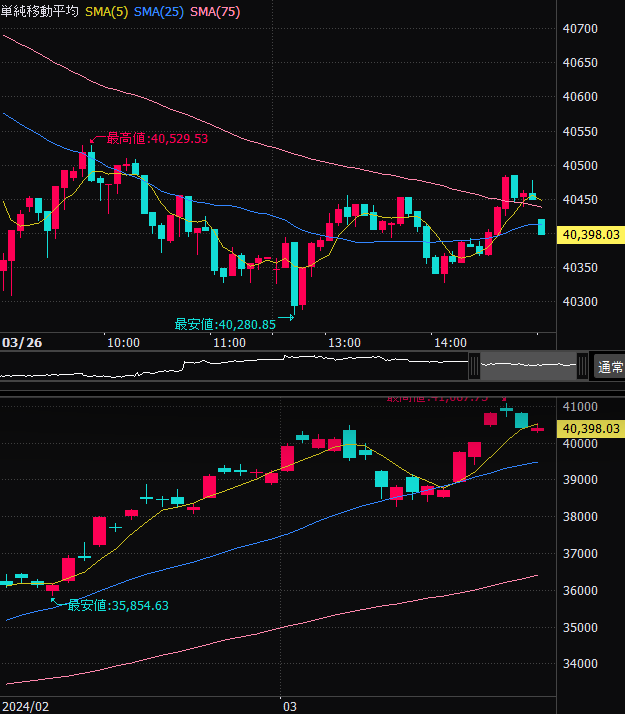
Task: Click the 40500 price axis label
Action: (x=580, y=165)
